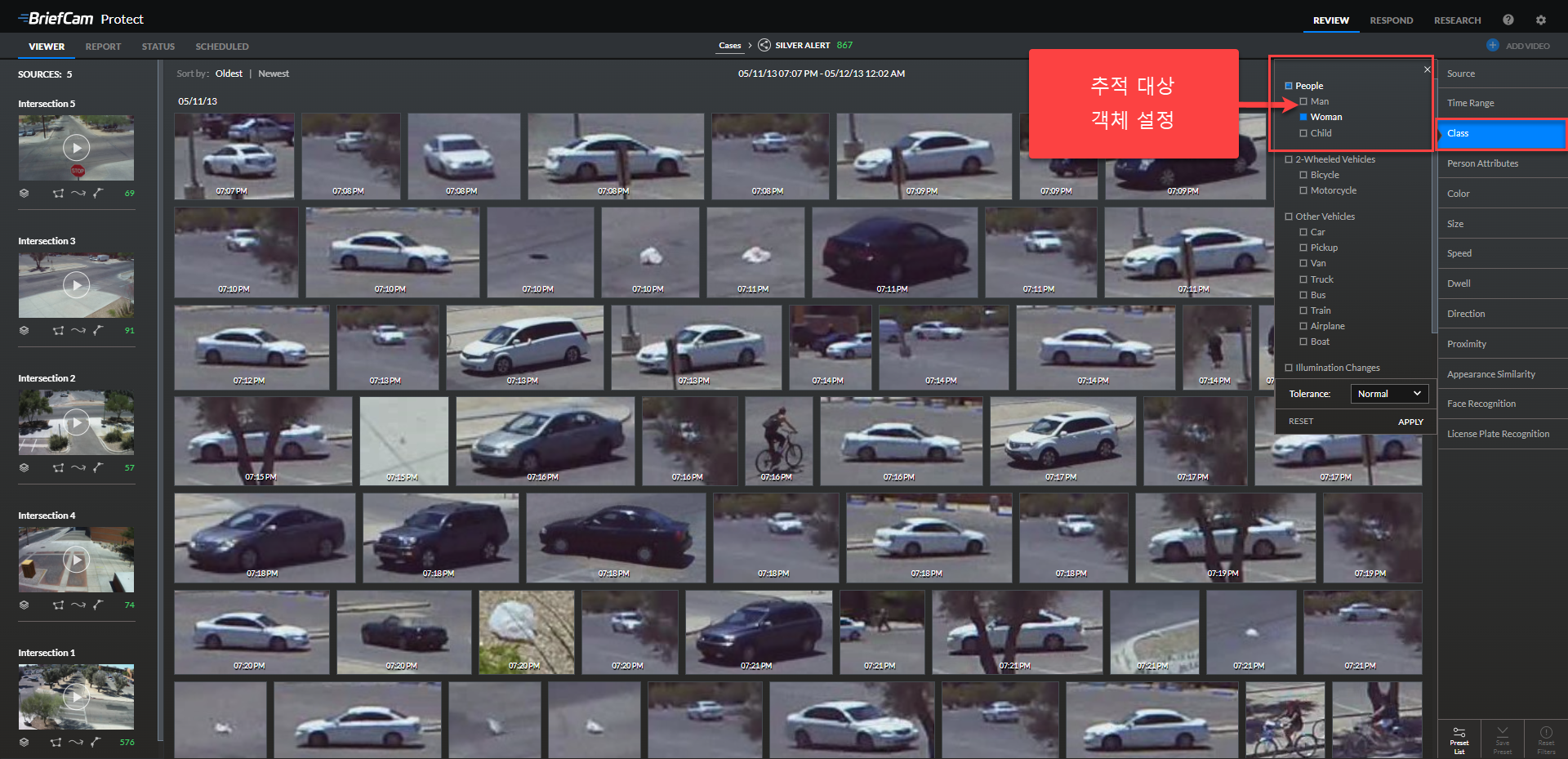Expand the Face Recognition filter

[1481, 404]
